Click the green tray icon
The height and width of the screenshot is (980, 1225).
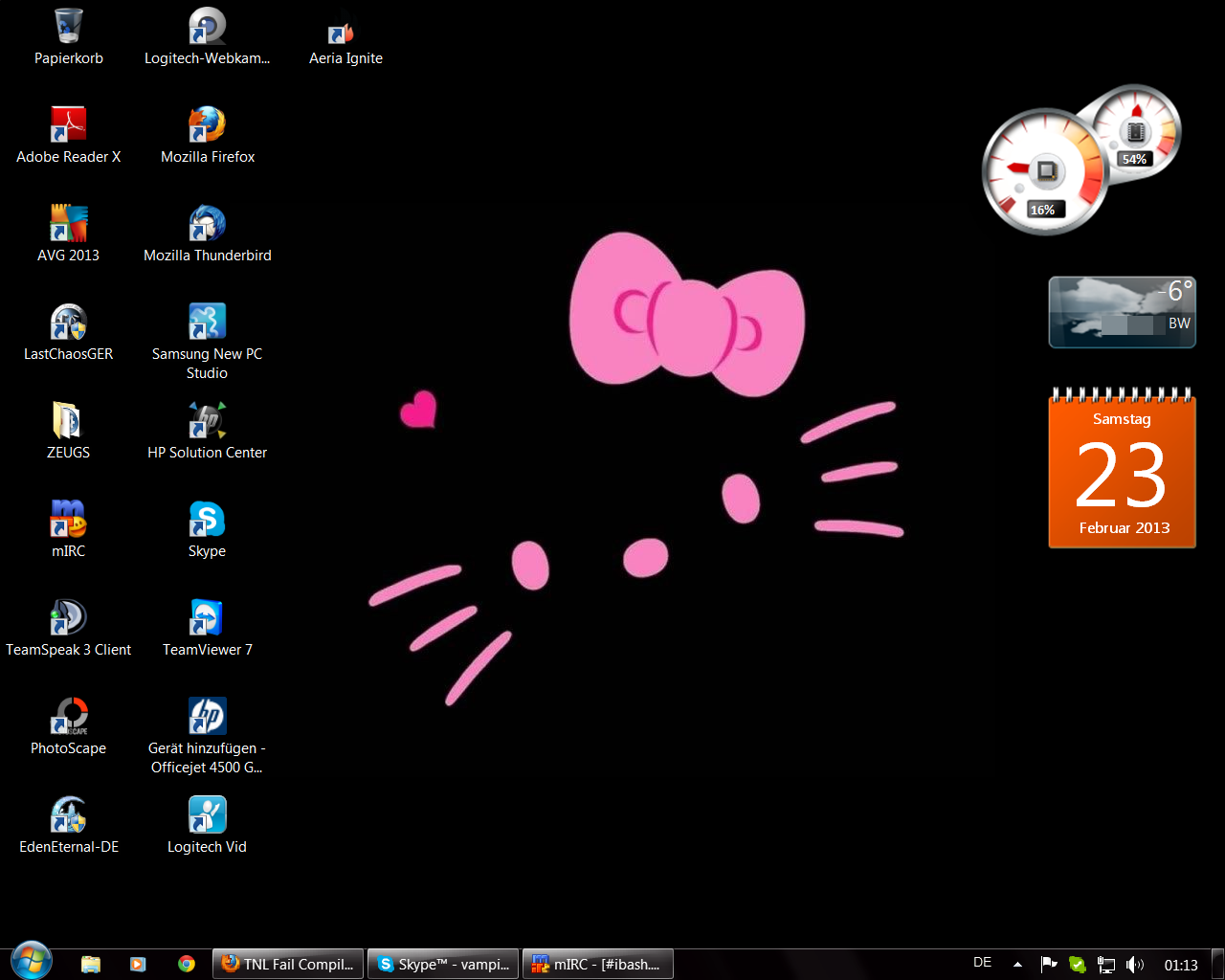click(x=1078, y=965)
